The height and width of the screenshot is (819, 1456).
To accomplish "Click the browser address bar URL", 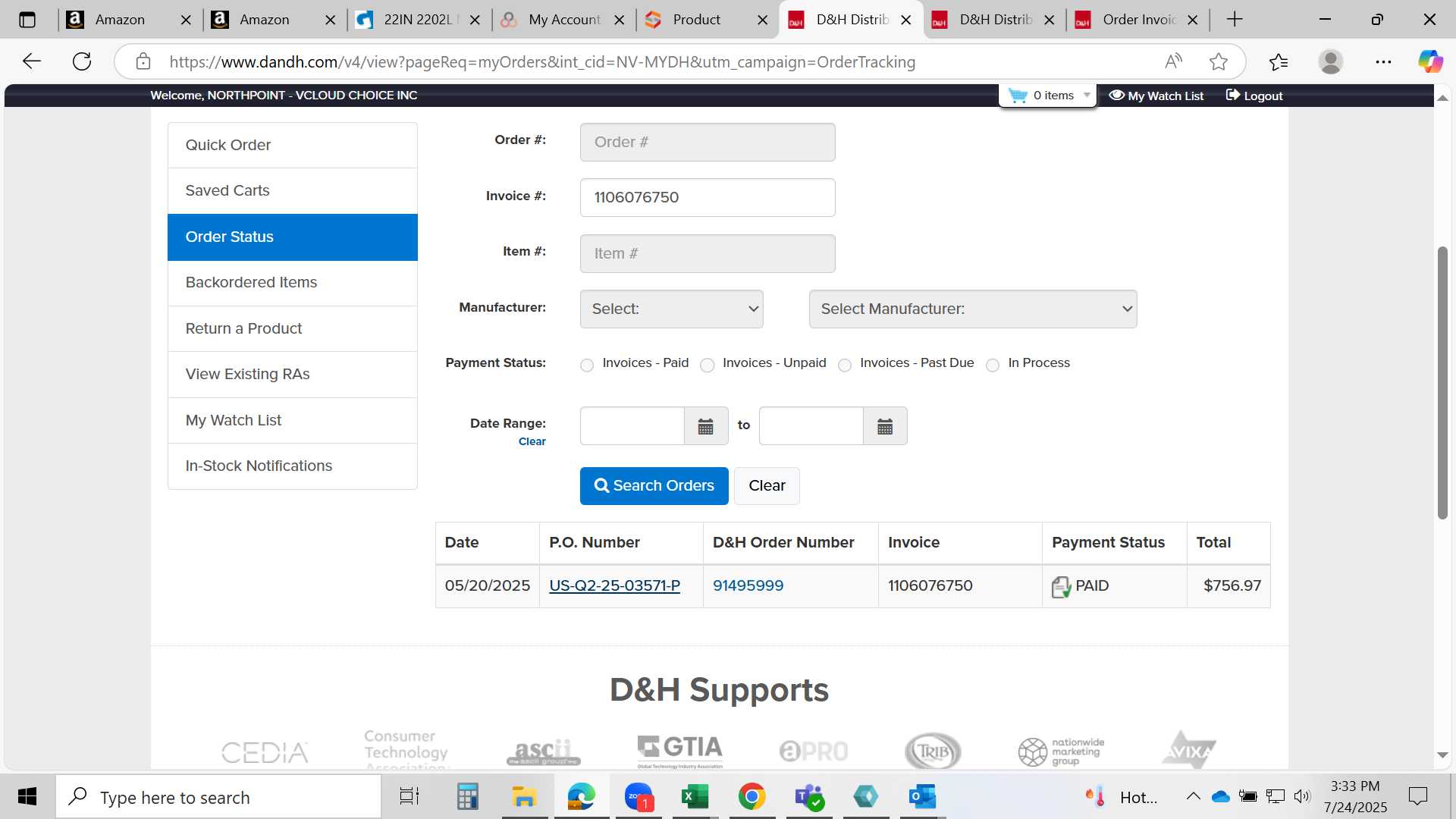I will pos(542,62).
